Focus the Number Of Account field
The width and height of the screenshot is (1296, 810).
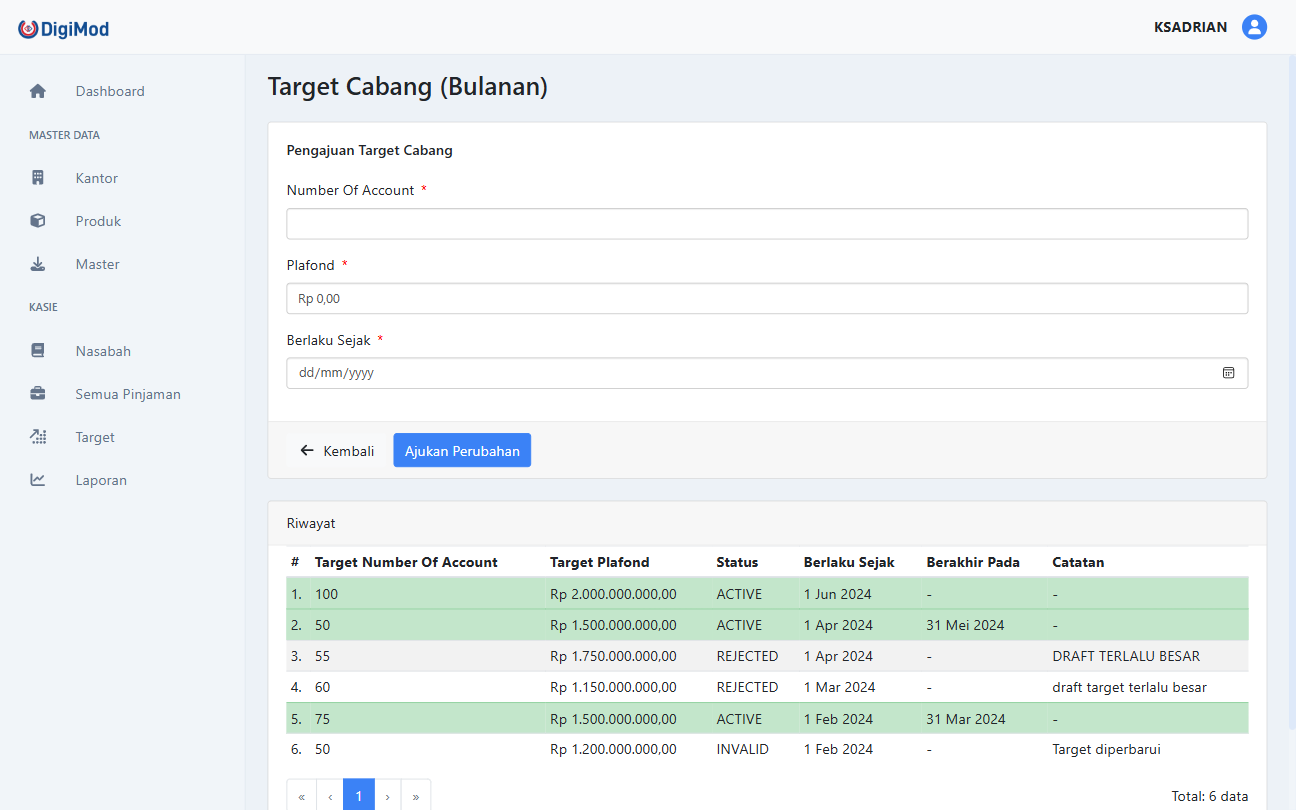766,224
